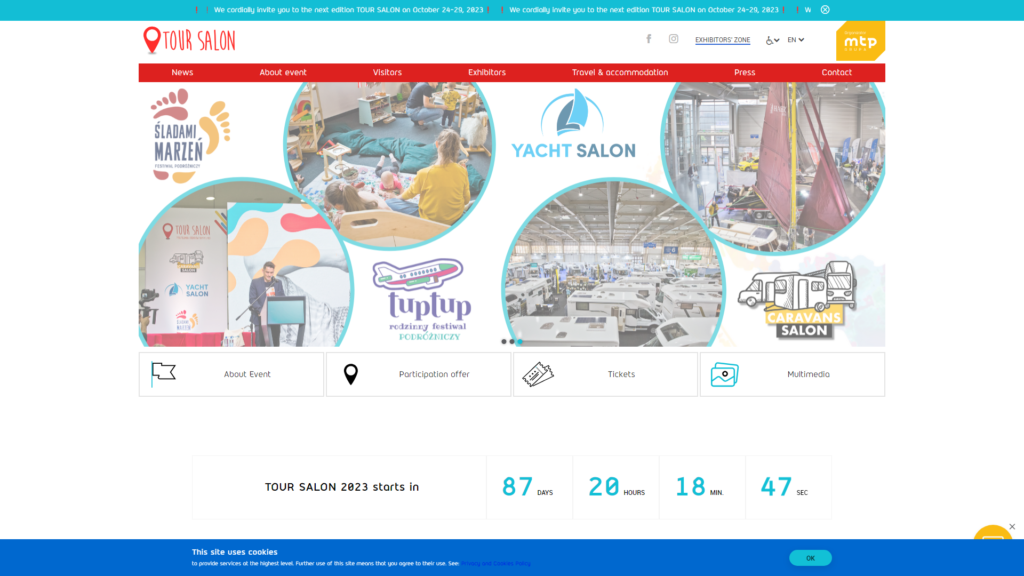Open the EN language dropdown

[795, 40]
